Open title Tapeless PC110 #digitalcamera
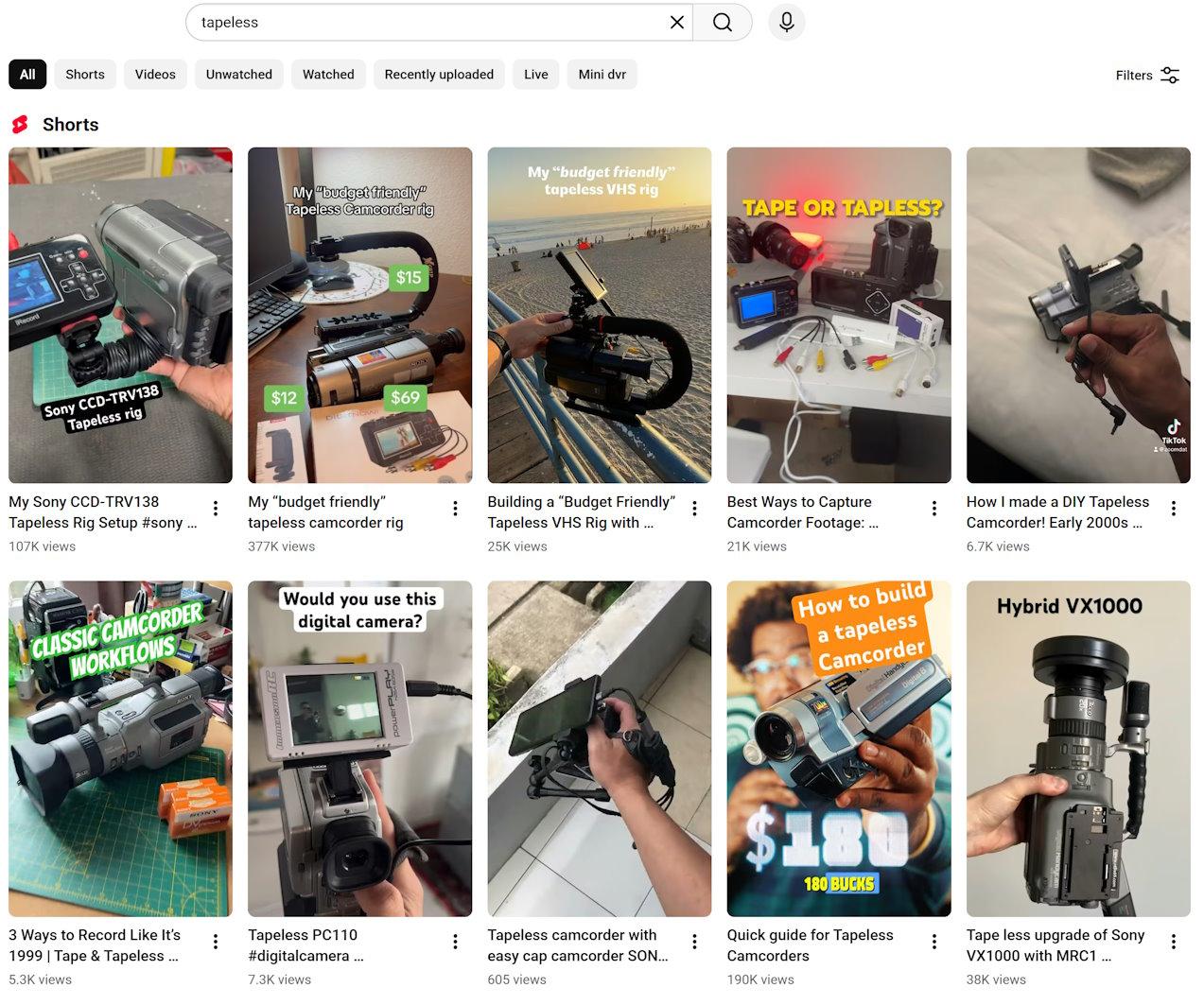Viewport: 1204px width, 1005px height. click(305, 945)
